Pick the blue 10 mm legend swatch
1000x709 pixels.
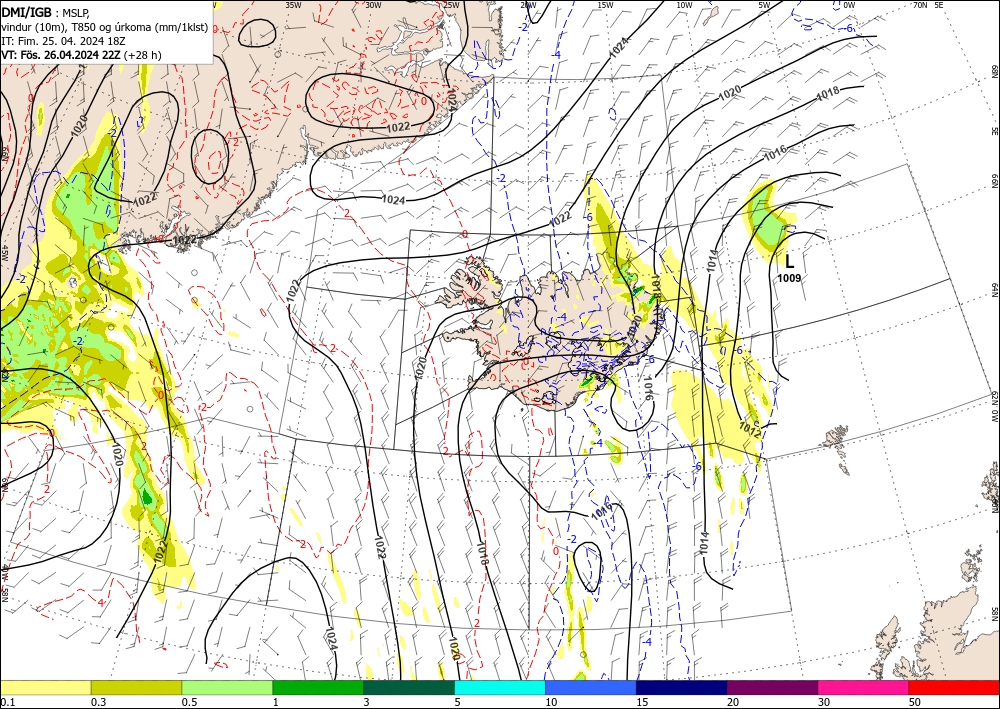[591, 687]
